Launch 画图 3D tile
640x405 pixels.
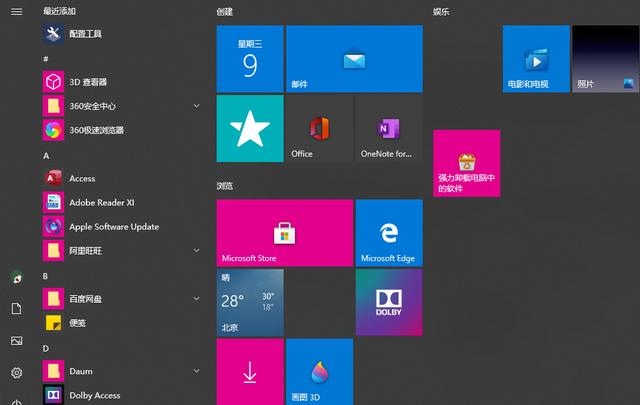(319, 372)
